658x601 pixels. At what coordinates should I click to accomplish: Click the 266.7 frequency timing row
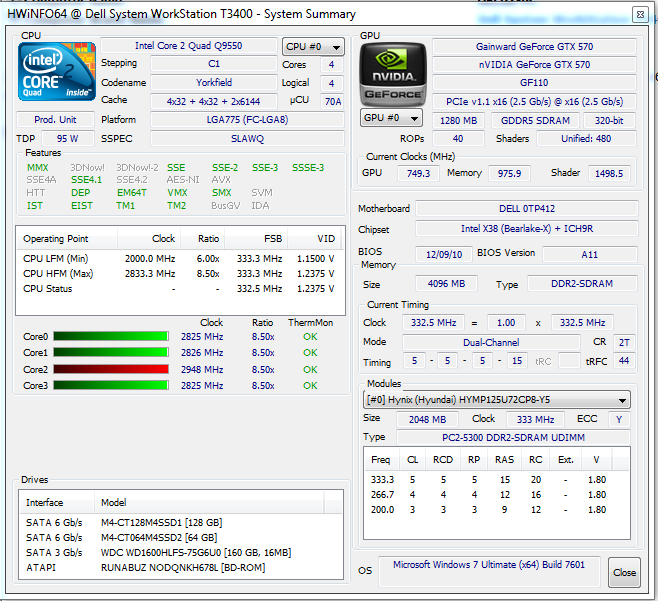[x=496, y=495]
